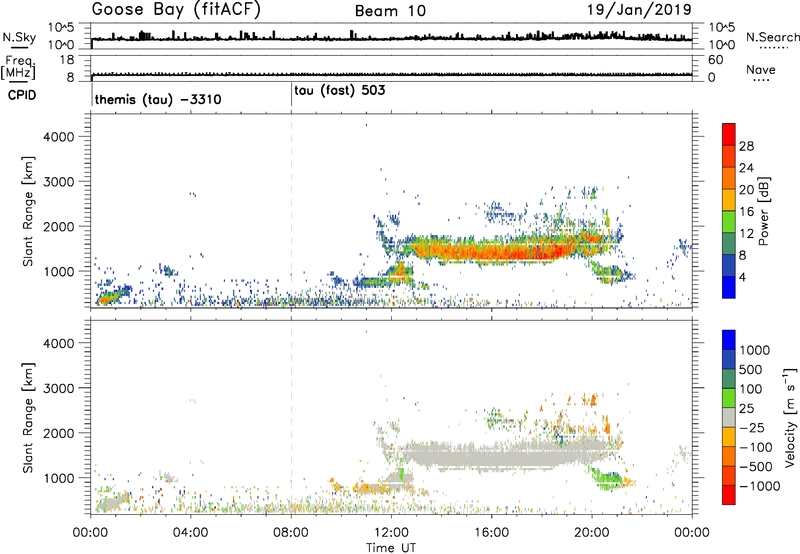
Task: Click the "Nave" legend label
Action: point(761,70)
